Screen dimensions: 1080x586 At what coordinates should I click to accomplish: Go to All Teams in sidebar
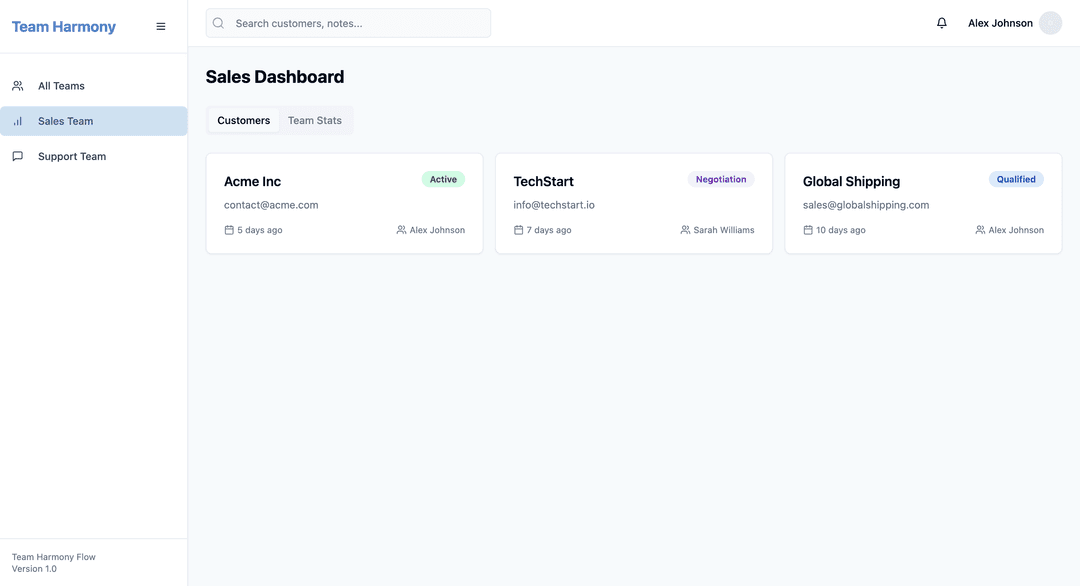click(x=61, y=86)
